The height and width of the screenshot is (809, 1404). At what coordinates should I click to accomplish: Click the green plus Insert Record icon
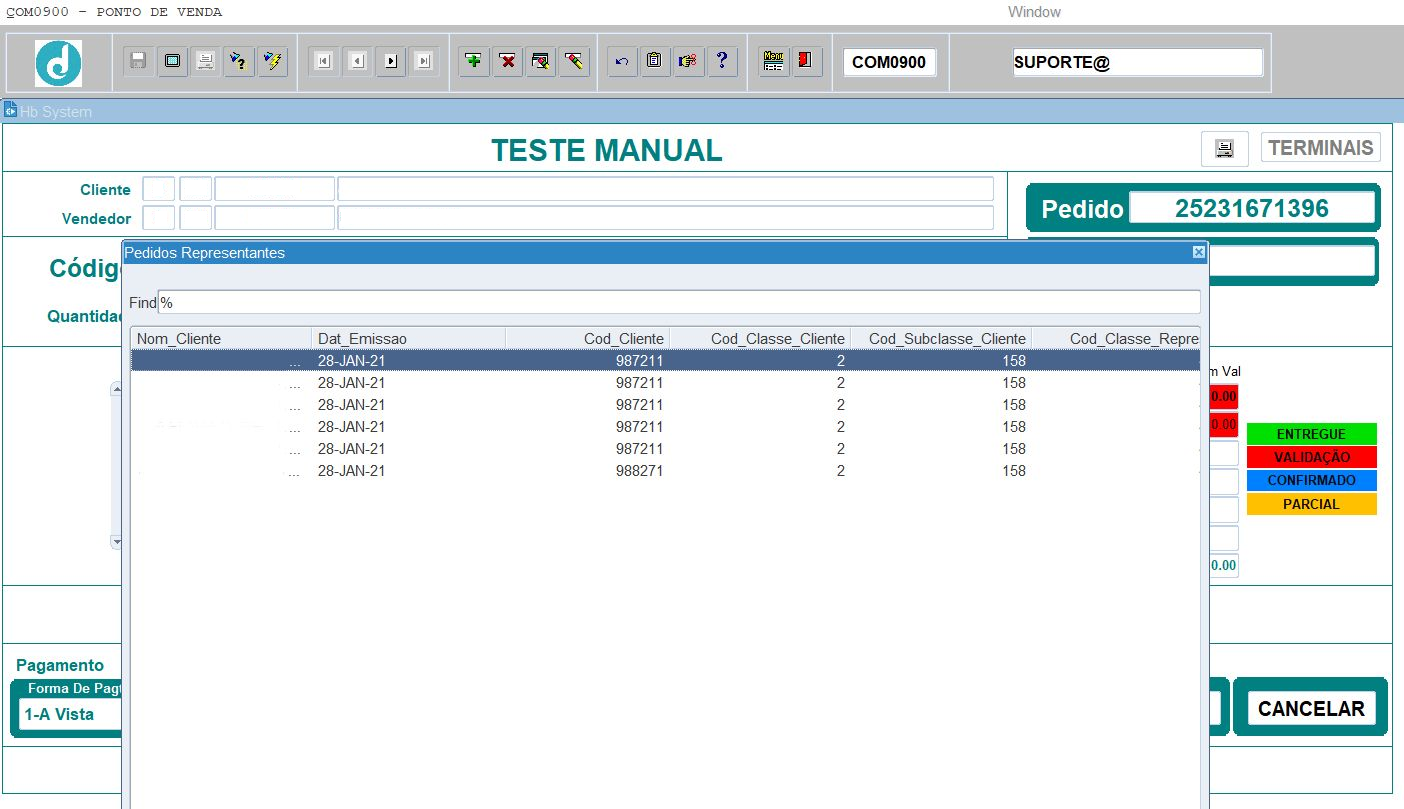(x=474, y=61)
